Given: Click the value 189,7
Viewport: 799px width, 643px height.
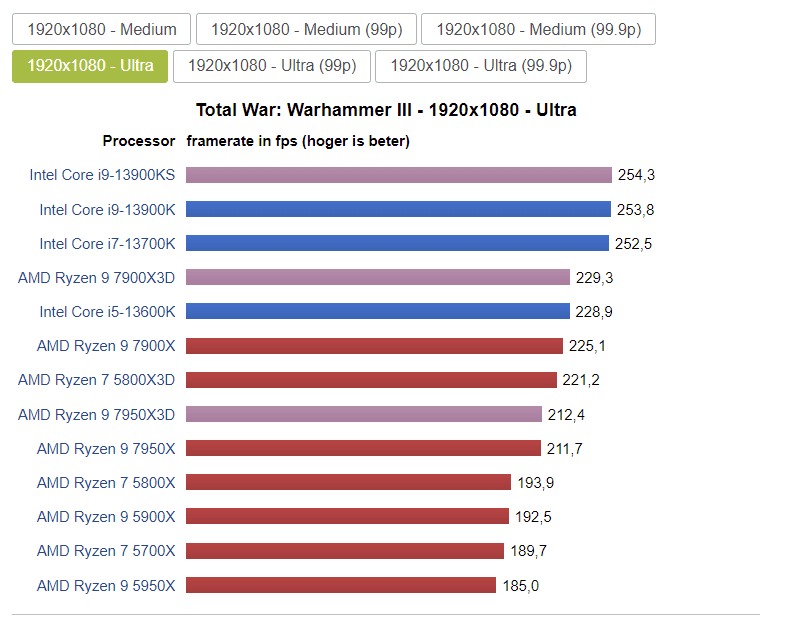Looking at the screenshot, I should [x=528, y=551].
